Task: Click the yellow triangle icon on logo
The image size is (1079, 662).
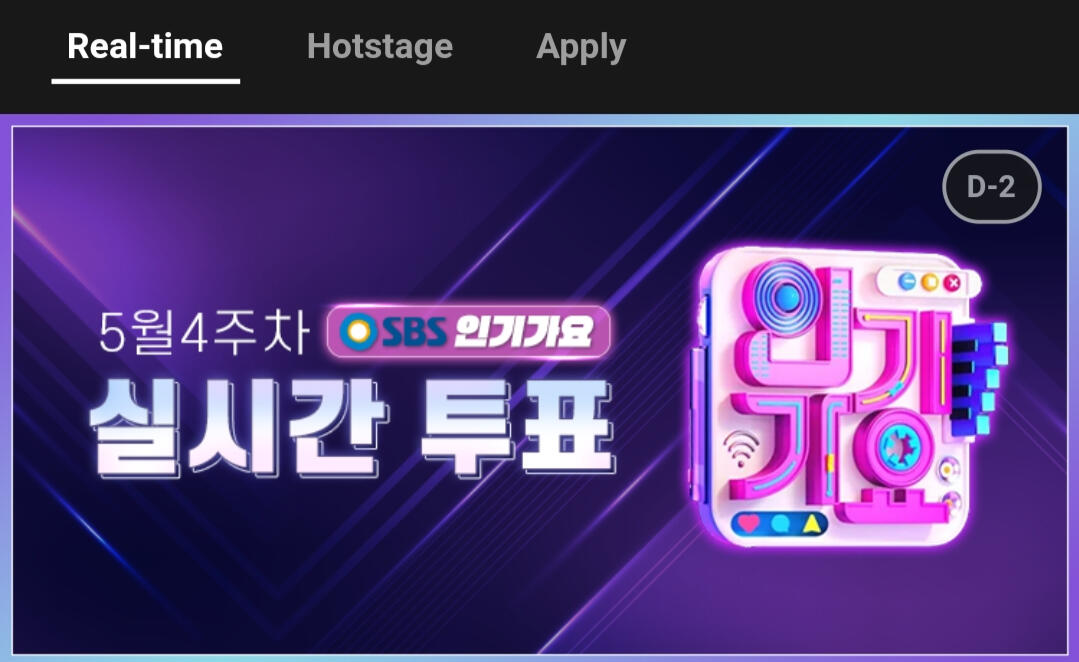Action: click(811, 524)
